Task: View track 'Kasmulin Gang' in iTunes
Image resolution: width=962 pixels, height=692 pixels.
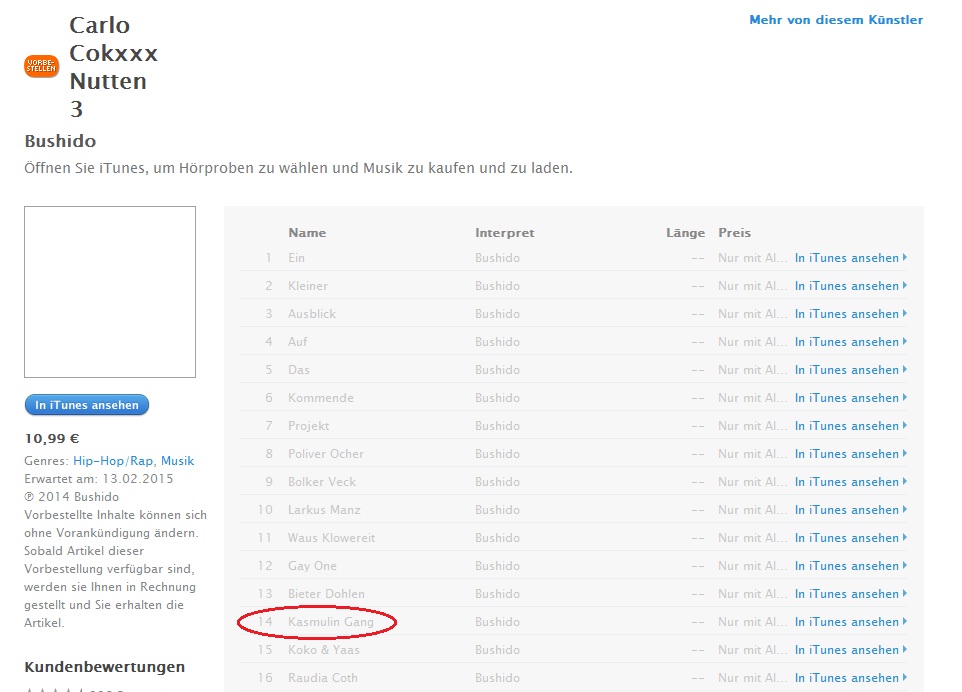Action: coord(850,622)
